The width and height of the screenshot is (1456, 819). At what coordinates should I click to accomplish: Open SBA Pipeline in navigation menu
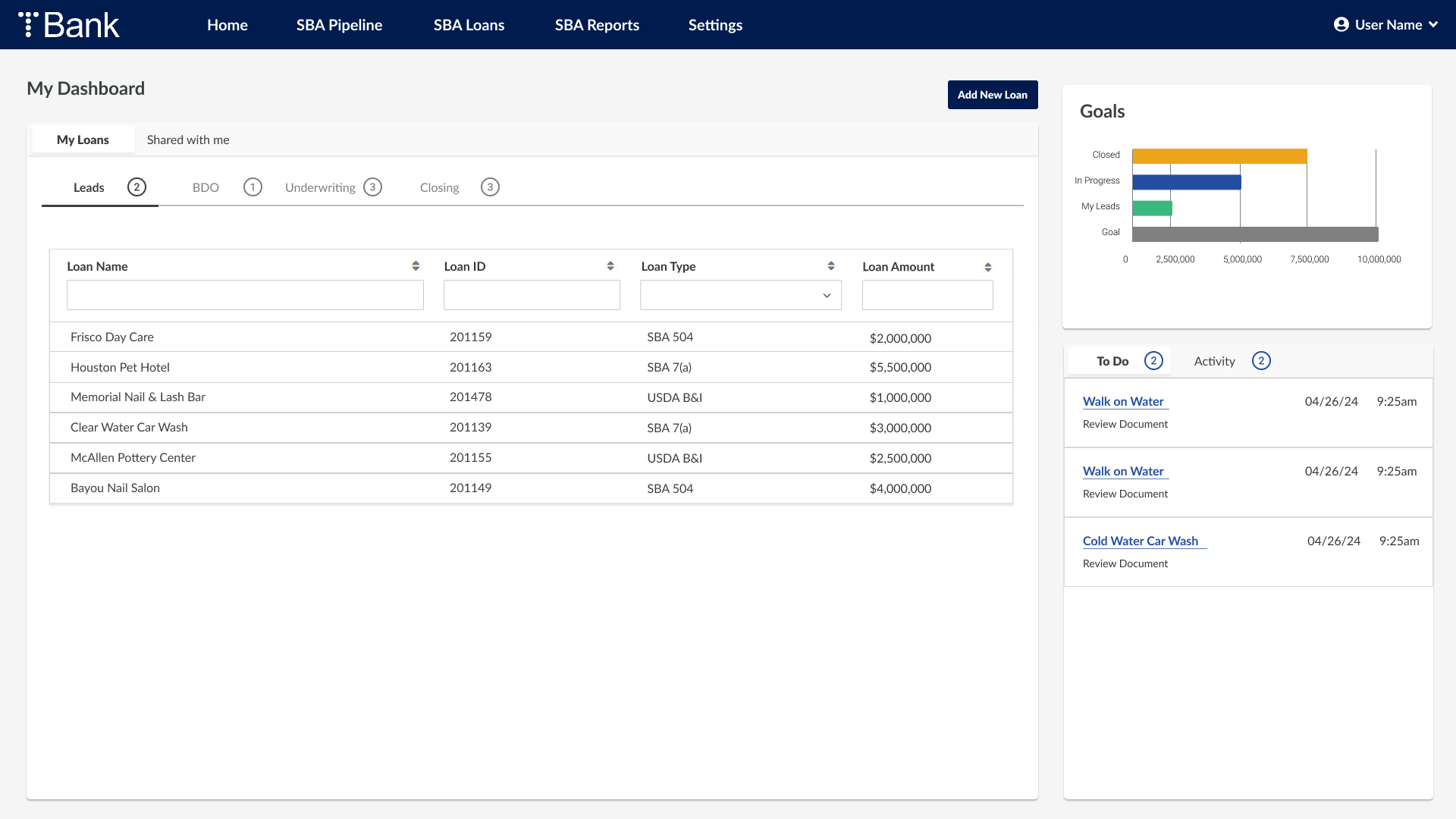(x=339, y=24)
